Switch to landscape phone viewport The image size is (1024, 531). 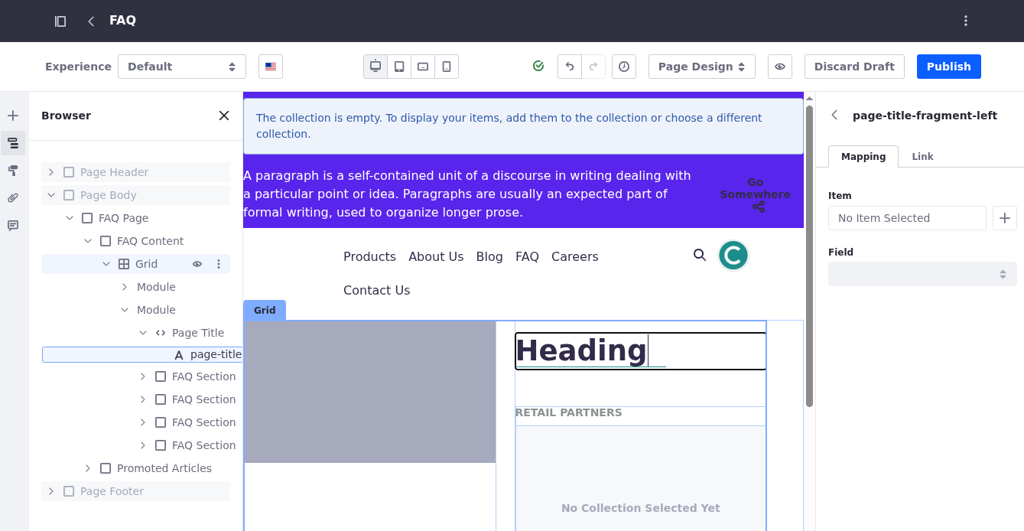423,67
